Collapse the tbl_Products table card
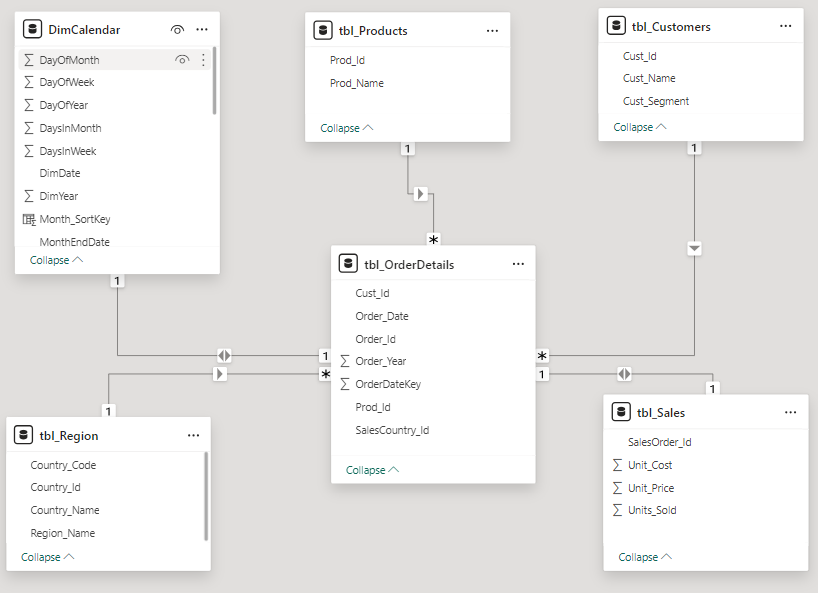 pyautogui.click(x=346, y=128)
